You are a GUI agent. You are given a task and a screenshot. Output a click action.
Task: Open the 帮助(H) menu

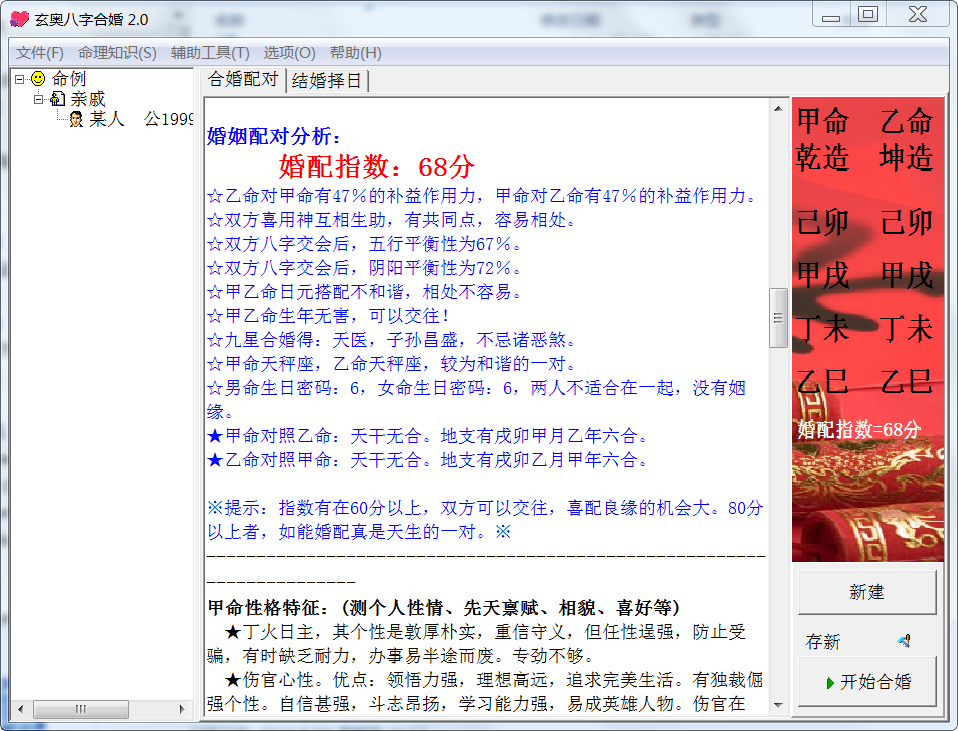coord(356,53)
